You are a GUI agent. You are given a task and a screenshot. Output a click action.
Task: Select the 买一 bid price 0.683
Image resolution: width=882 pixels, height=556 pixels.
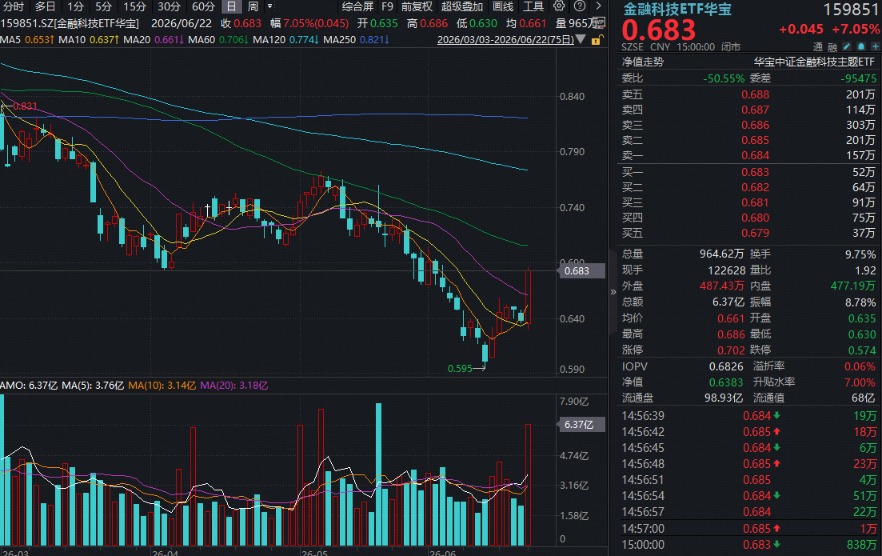click(x=755, y=172)
